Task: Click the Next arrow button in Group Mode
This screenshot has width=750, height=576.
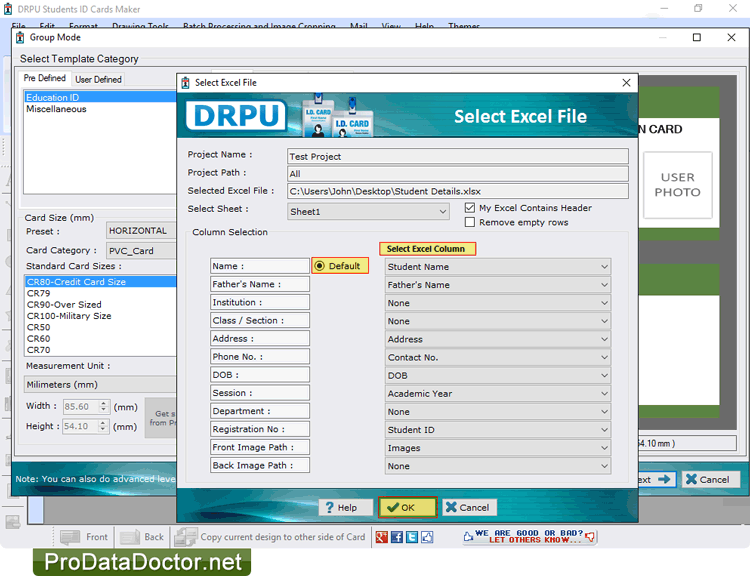Action: [656, 479]
